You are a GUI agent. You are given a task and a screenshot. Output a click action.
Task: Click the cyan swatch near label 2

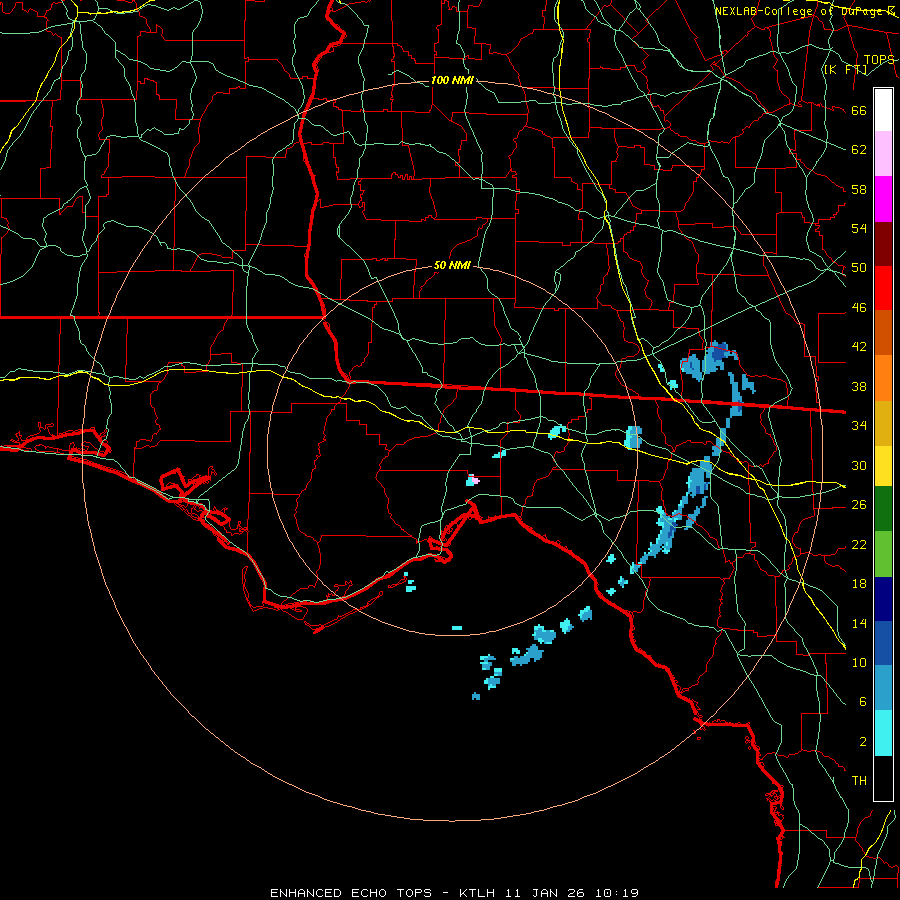[883, 733]
